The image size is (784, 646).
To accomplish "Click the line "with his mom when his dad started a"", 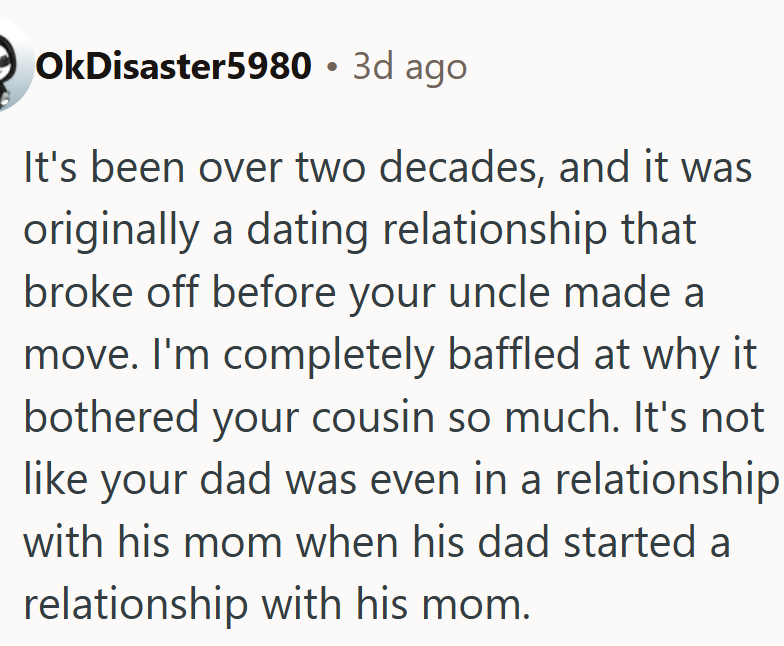I will tap(376, 543).
